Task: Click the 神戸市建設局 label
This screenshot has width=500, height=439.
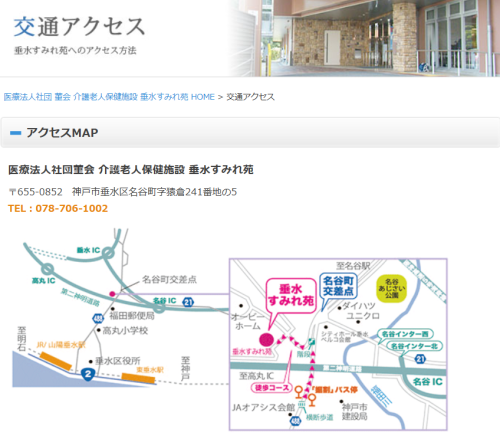Action: pos(355,411)
